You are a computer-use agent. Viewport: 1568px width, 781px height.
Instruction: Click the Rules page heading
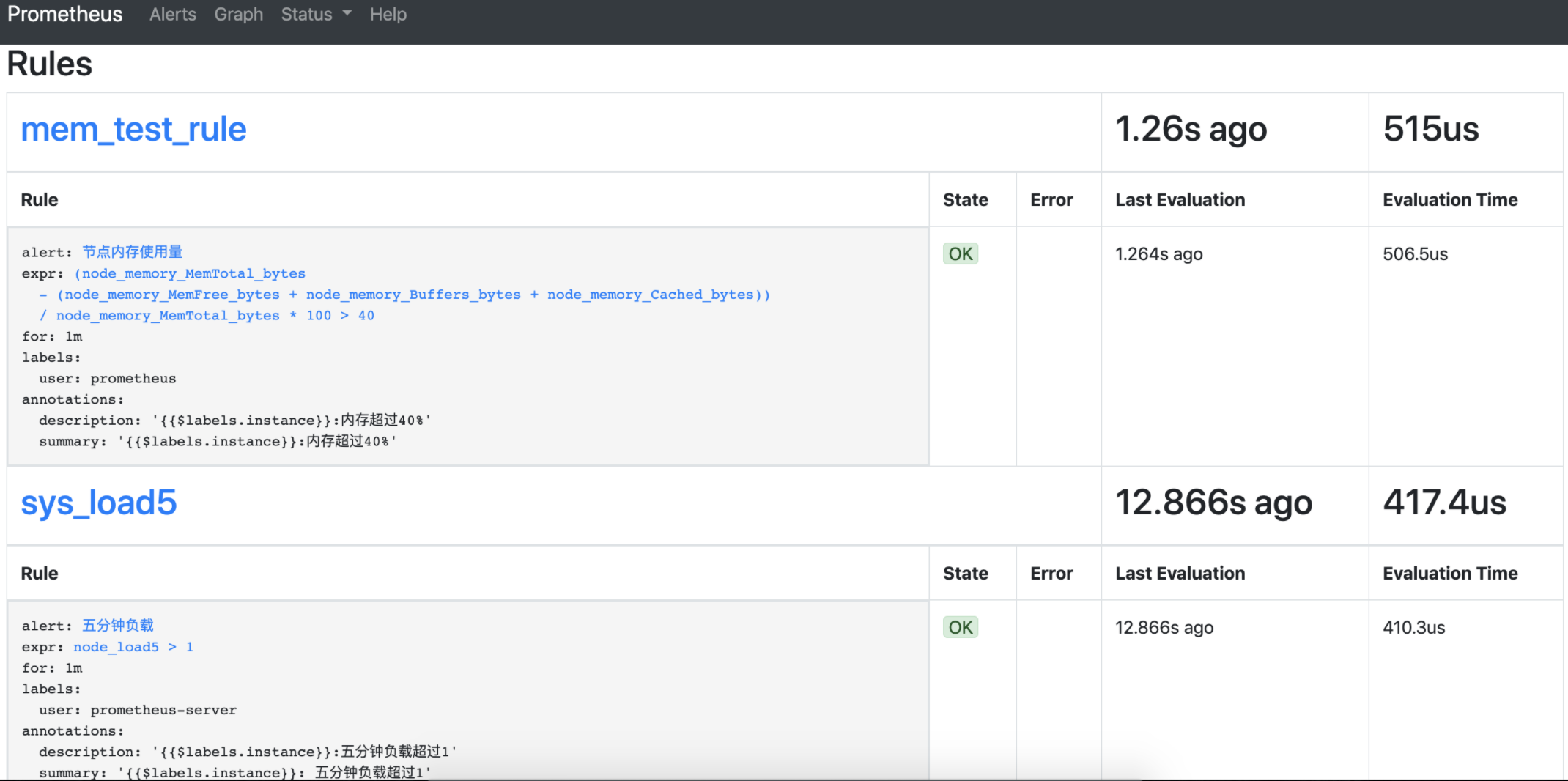50,64
